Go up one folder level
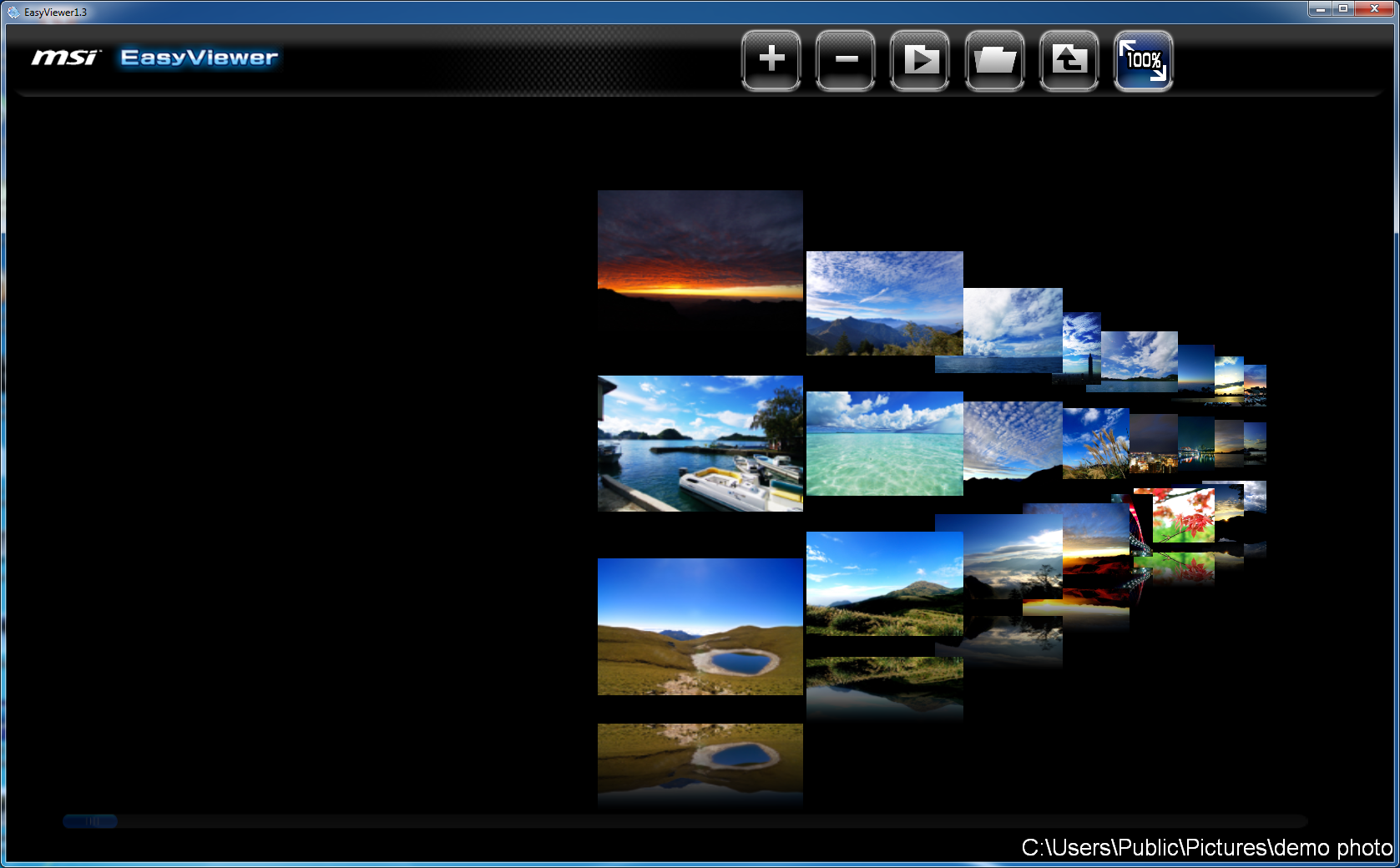The width and height of the screenshot is (1400, 868). point(1069,60)
